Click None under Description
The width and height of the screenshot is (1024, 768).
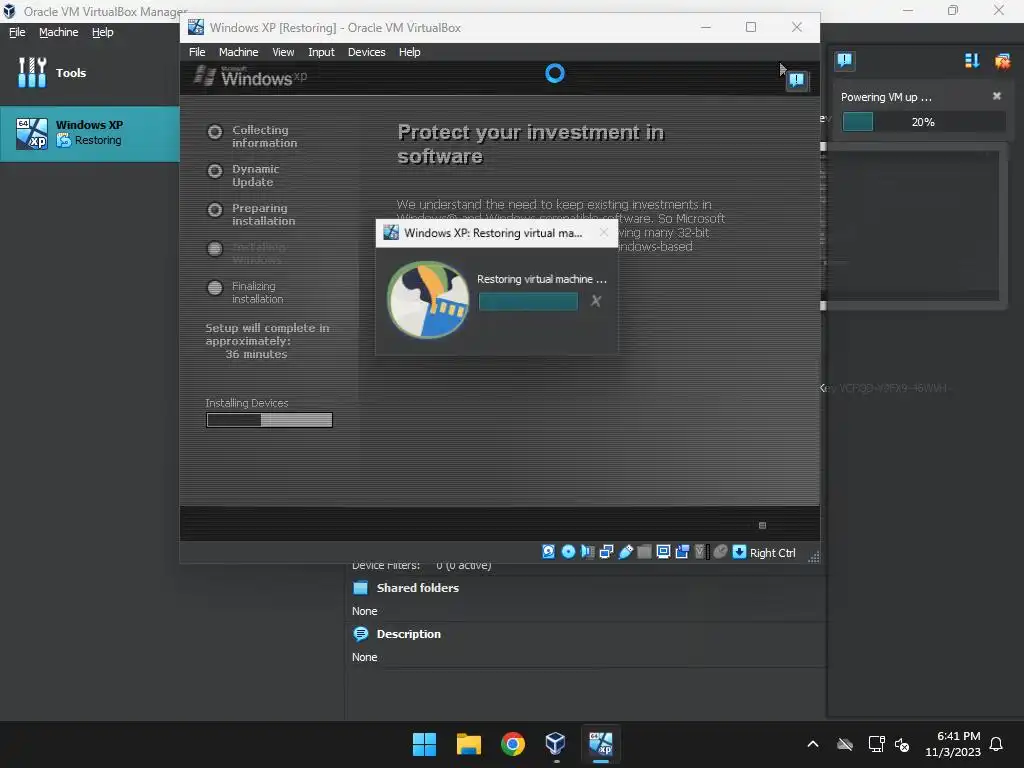(364, 657)
